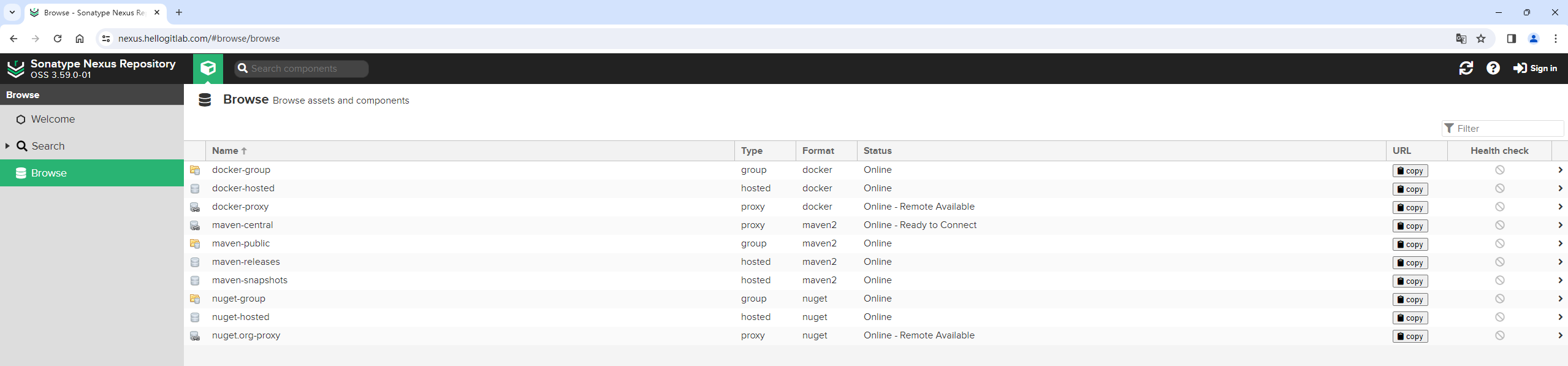Bookmark this page with star icon

coord(1481,39)
